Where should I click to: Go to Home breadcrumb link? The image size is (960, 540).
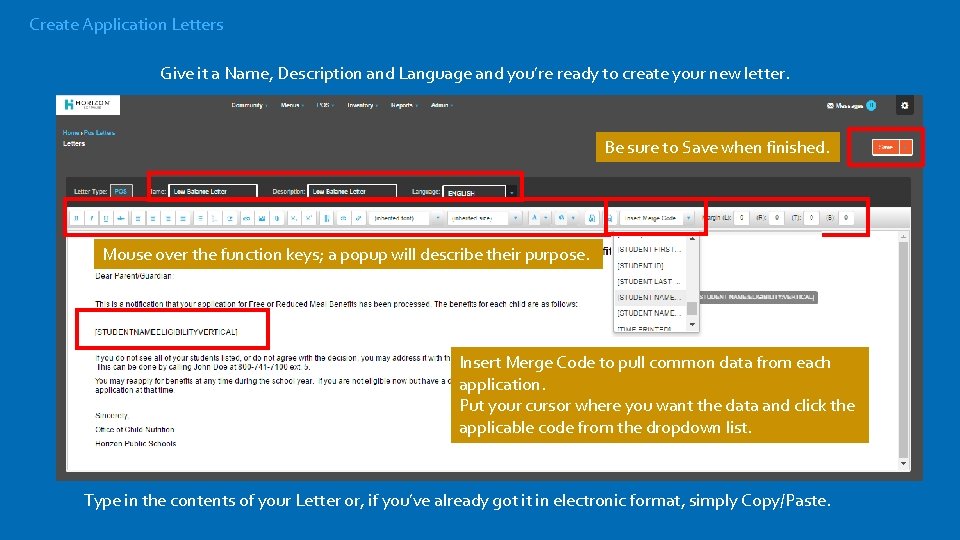(70, 132)
